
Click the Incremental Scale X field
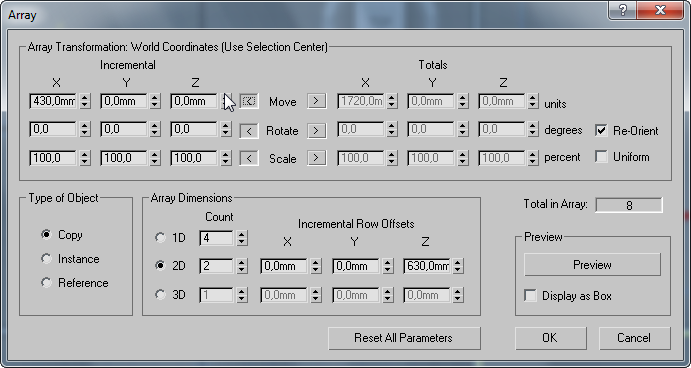[53, 158]
